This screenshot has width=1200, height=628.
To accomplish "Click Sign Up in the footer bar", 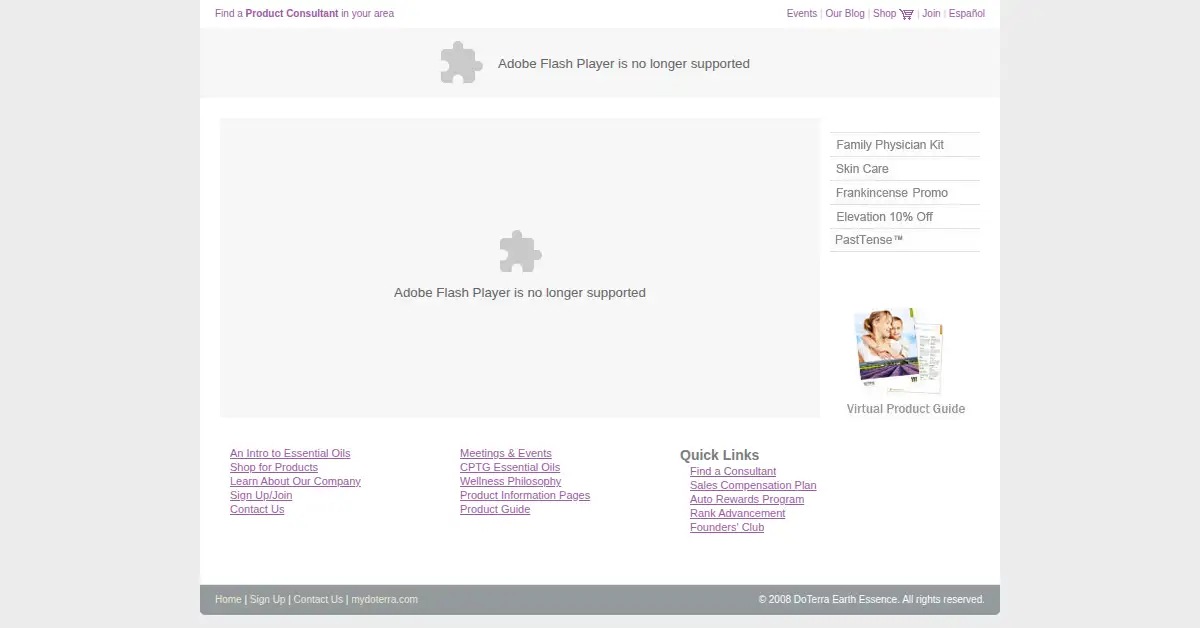I will (x=267, y=600).
